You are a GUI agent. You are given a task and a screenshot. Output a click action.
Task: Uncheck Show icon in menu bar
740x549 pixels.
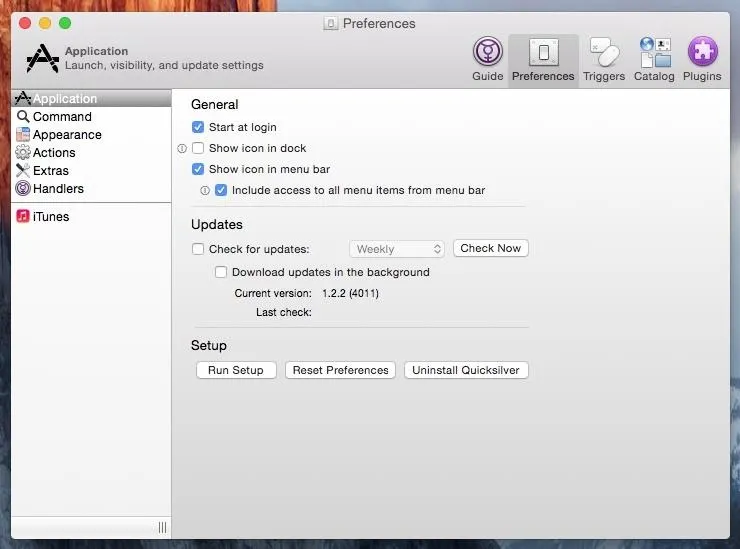pyautogui.click(x=198, y=169)
